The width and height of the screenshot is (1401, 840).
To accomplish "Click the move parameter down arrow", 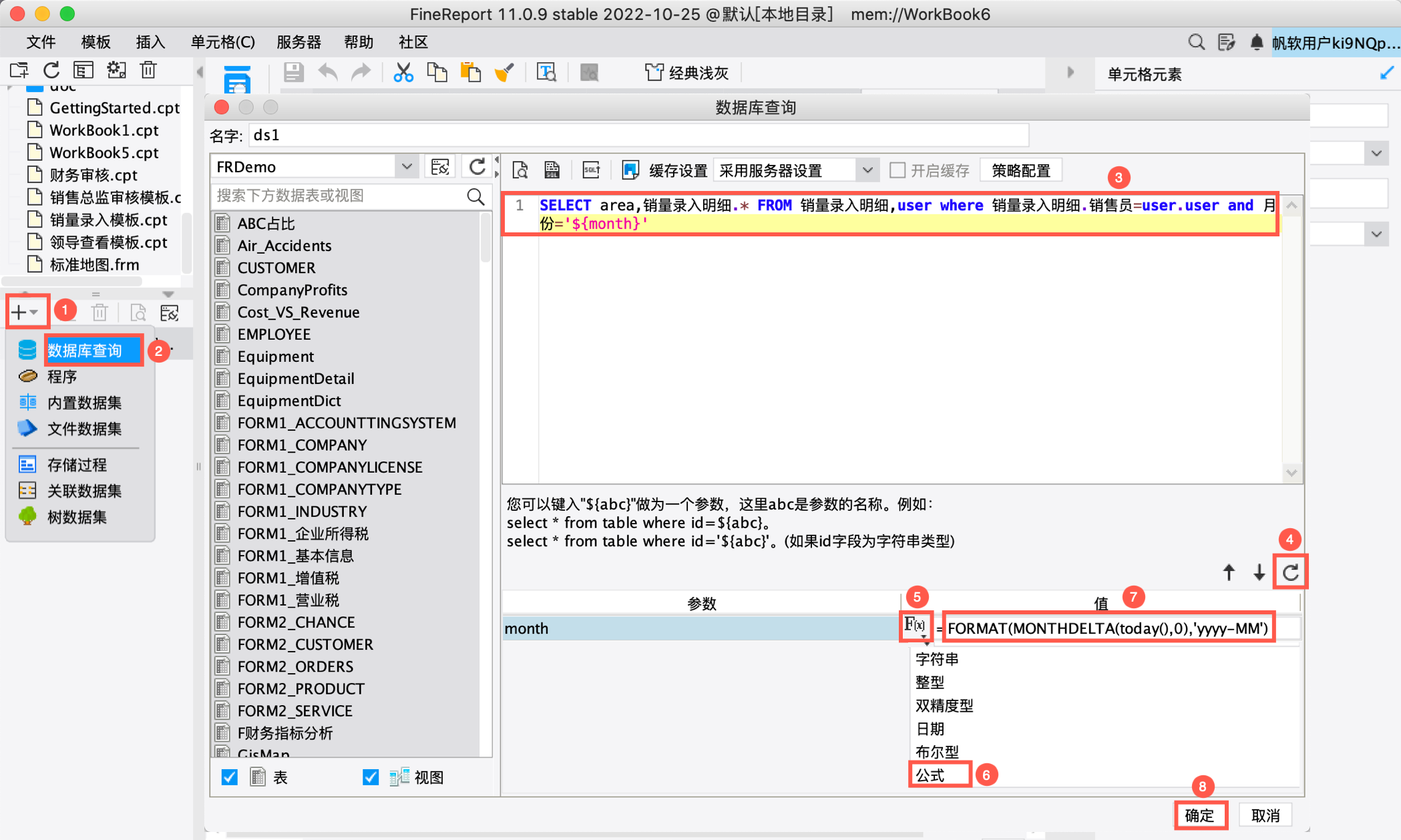I will (1259, 572).
